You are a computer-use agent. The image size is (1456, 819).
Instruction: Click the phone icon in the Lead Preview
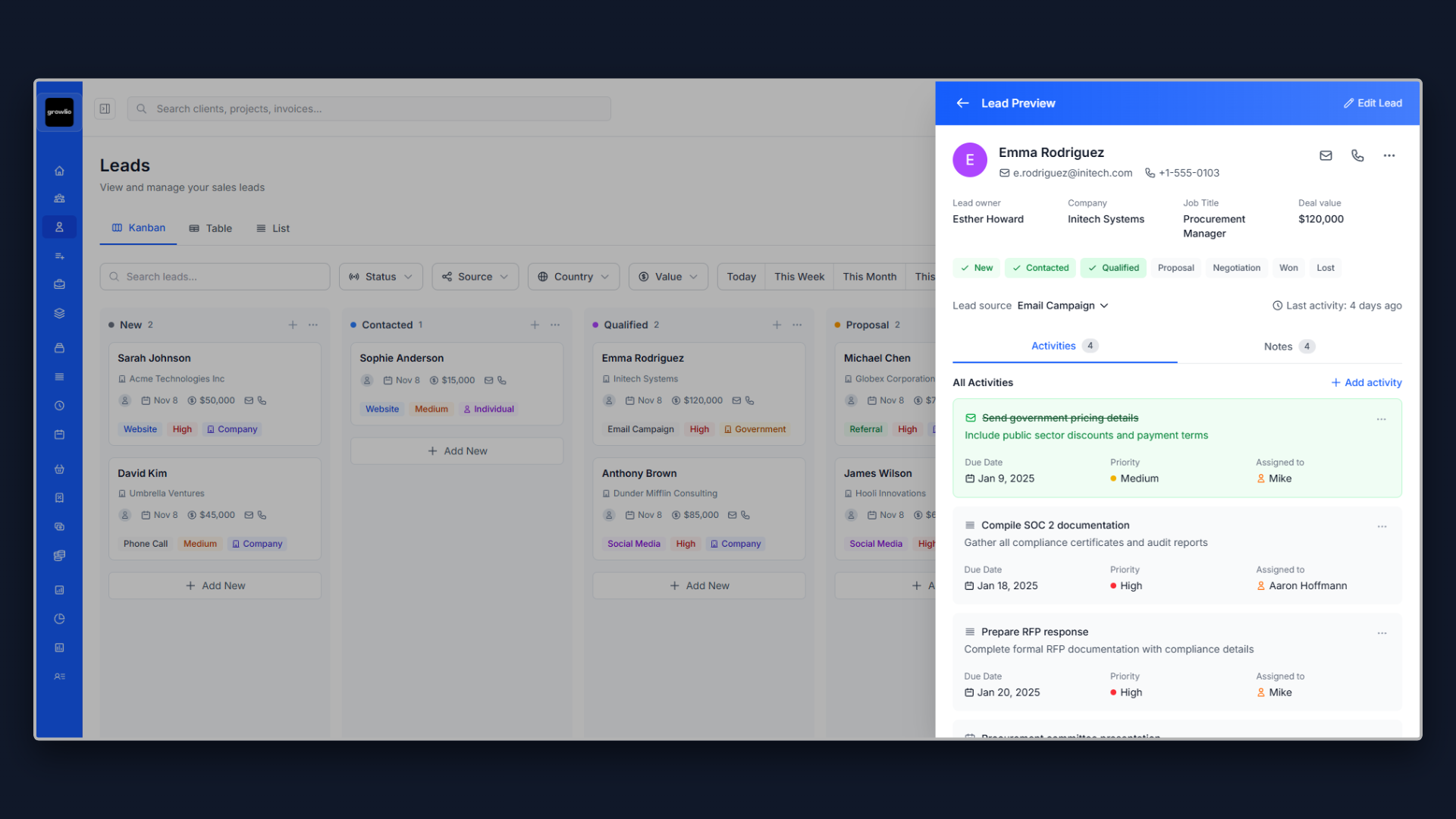[1357, 155]
